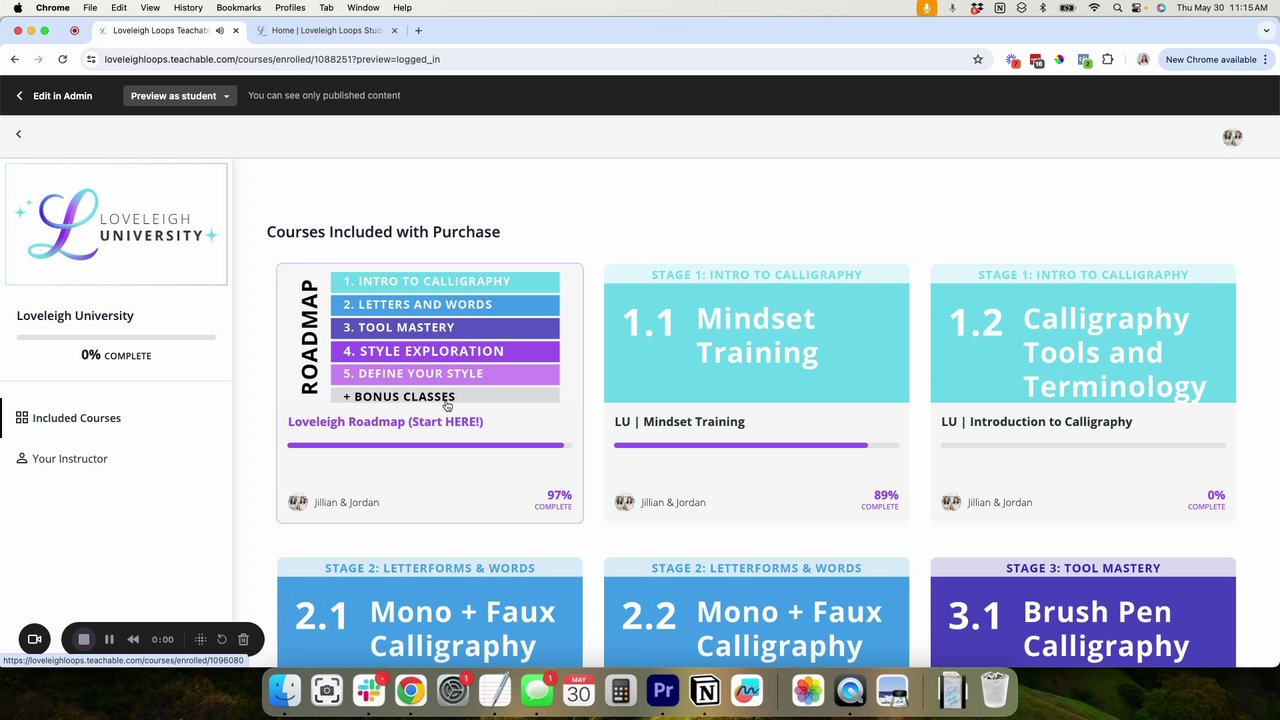Open Calculator from the Dock
This screenshot has width=1280, height=720.
coord(621,690)
